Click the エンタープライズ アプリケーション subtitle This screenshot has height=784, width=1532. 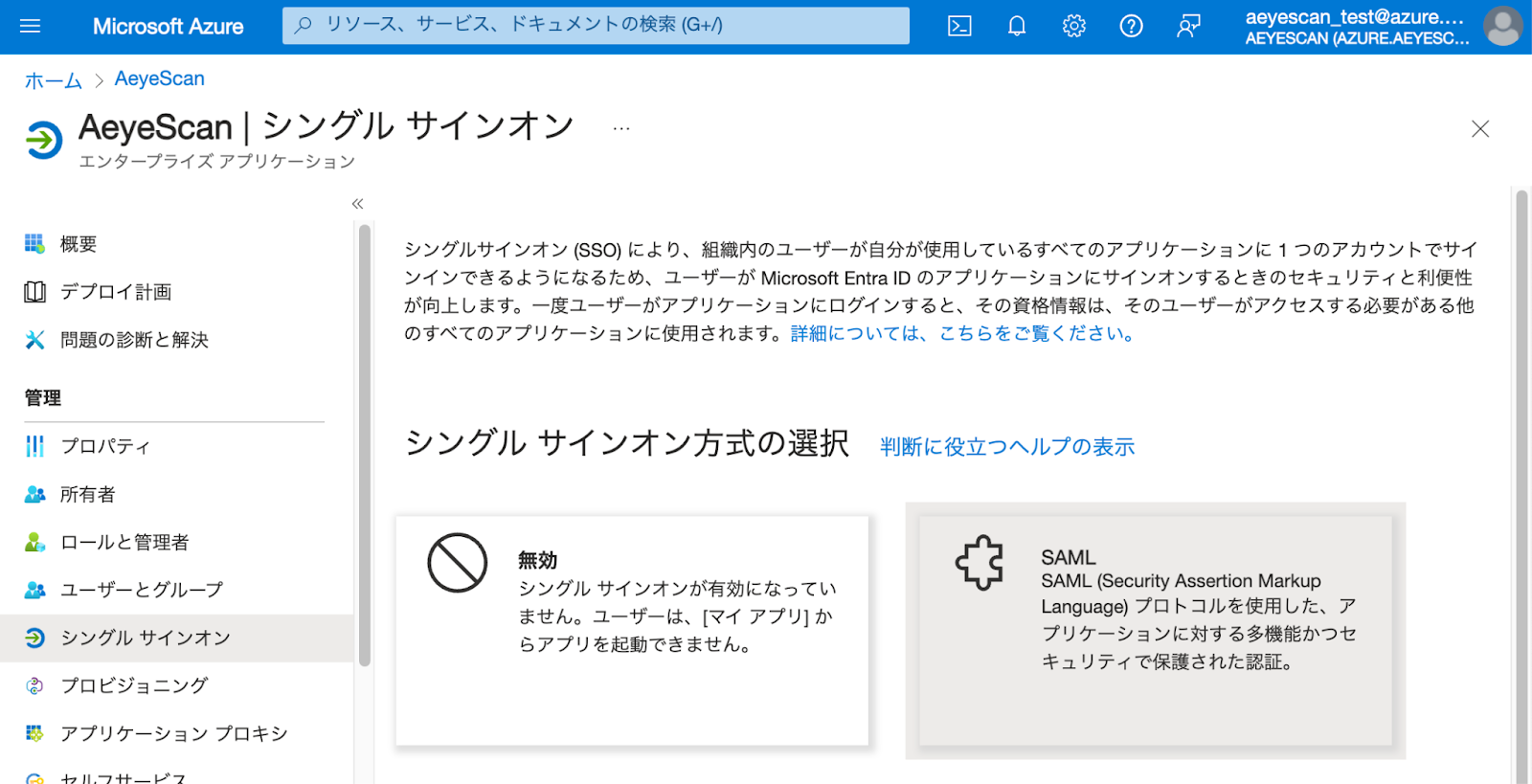(x=217, y=161)
